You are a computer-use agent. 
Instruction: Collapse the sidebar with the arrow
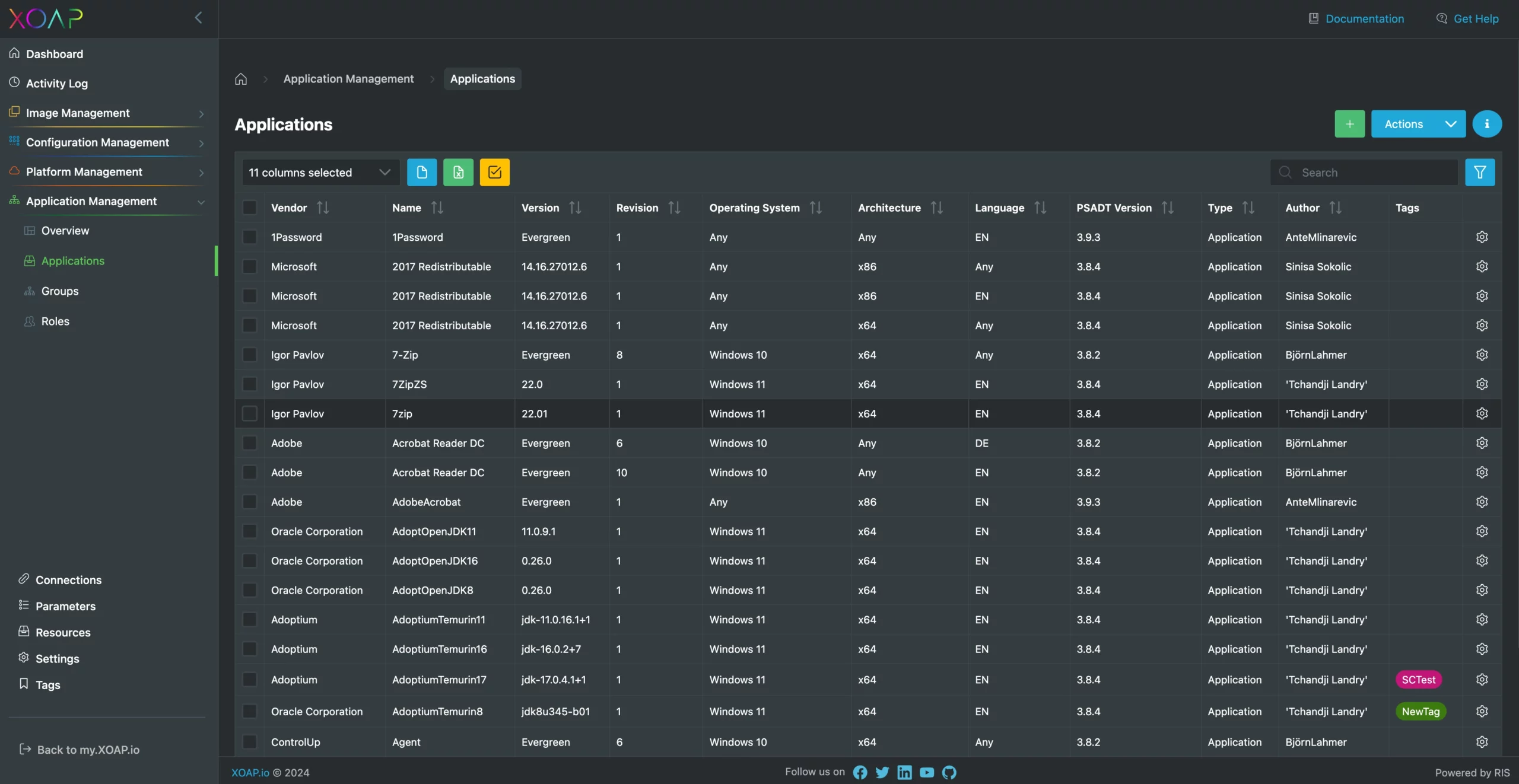(198, 18)
